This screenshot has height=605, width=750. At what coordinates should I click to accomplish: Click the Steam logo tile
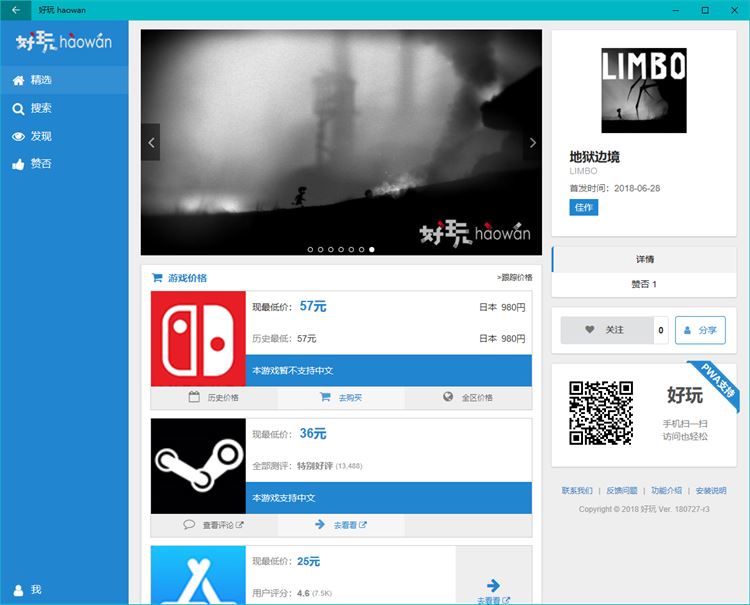(x=198, y=466)
